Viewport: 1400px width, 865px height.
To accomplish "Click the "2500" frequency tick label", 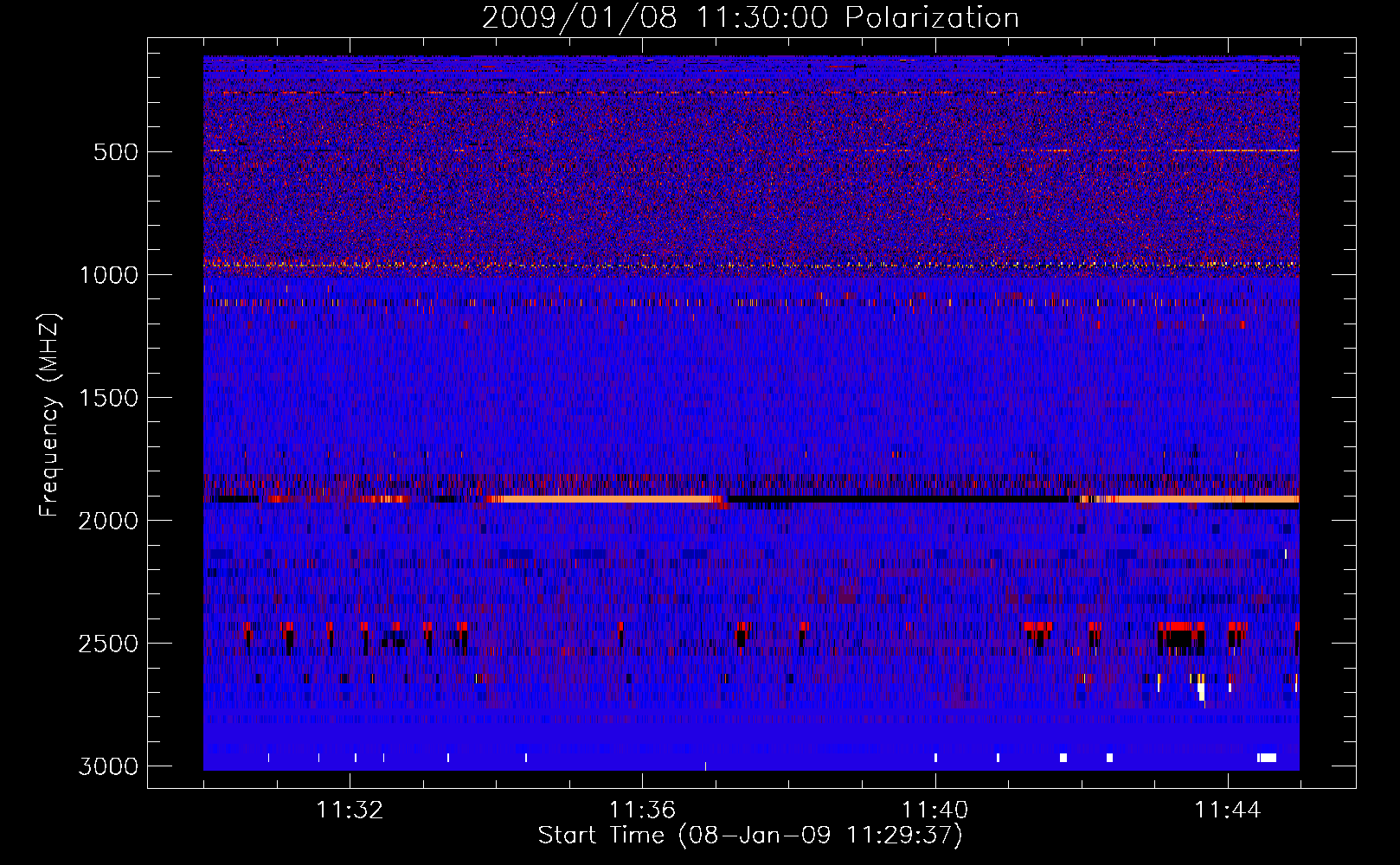I will pos(108,644).
